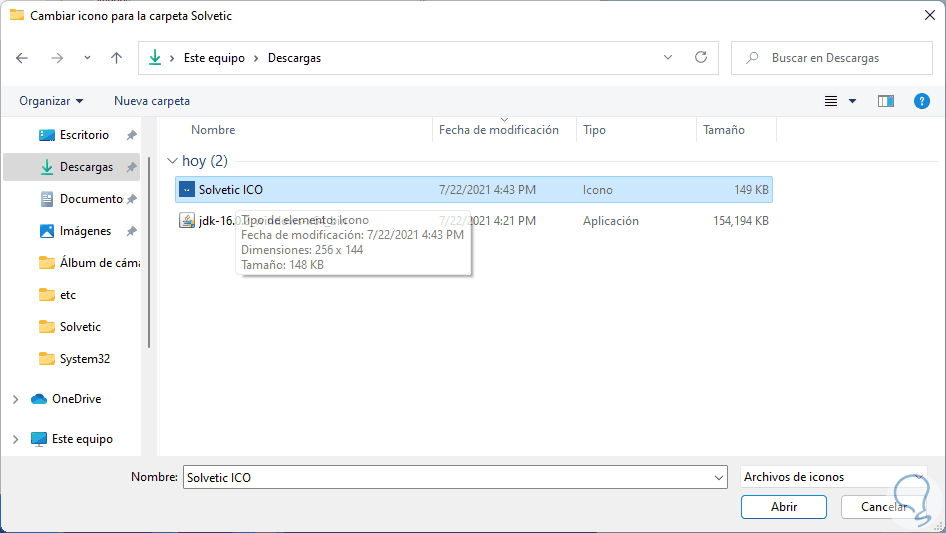Show the preview pane
The image size is (946, 533).
885,101
